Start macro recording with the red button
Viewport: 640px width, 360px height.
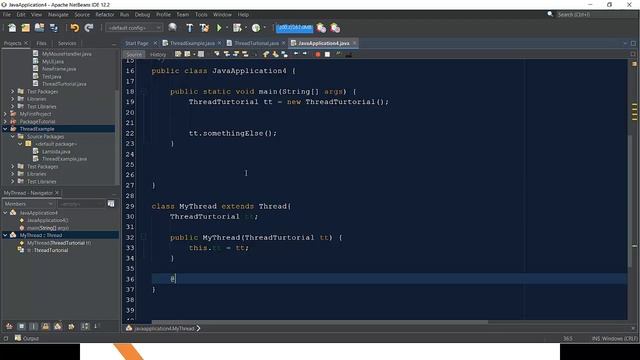(x=318, y=54)
